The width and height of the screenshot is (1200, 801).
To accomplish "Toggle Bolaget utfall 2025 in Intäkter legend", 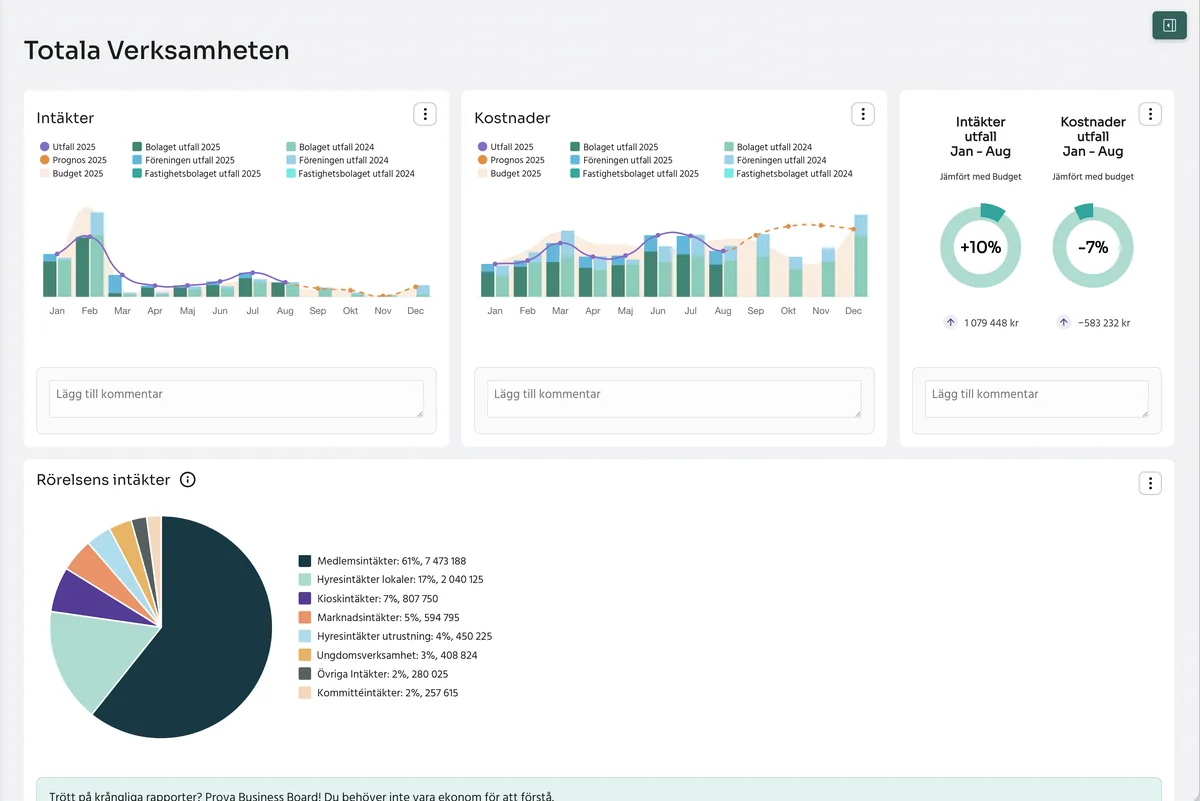I will click(x=176, y=147).
